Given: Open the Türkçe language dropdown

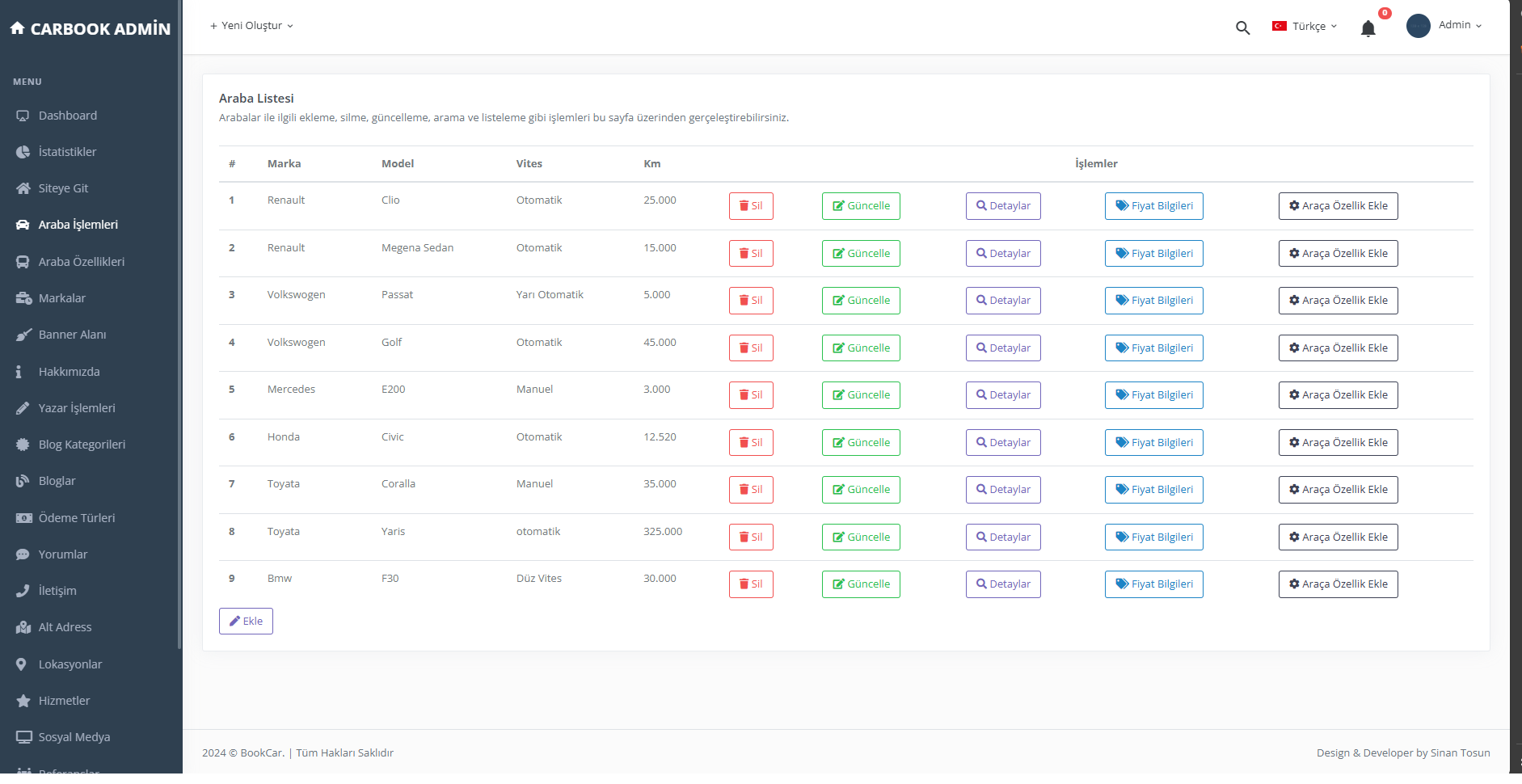Looking at the screenshot, I should (x=1305, y=26).
